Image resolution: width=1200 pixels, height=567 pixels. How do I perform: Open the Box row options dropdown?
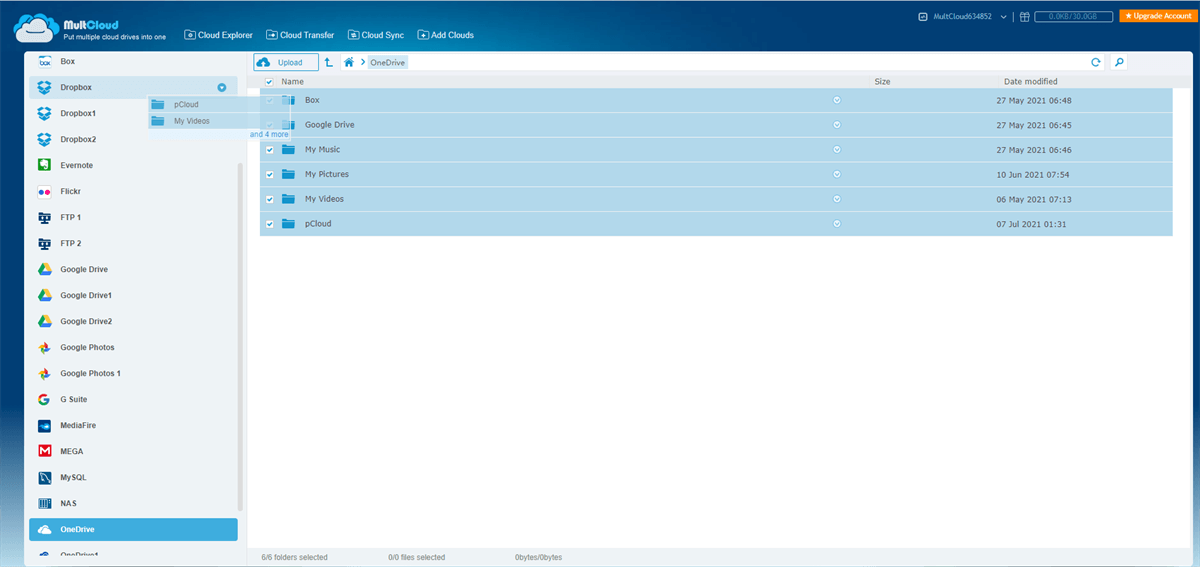tap(837, 100)
